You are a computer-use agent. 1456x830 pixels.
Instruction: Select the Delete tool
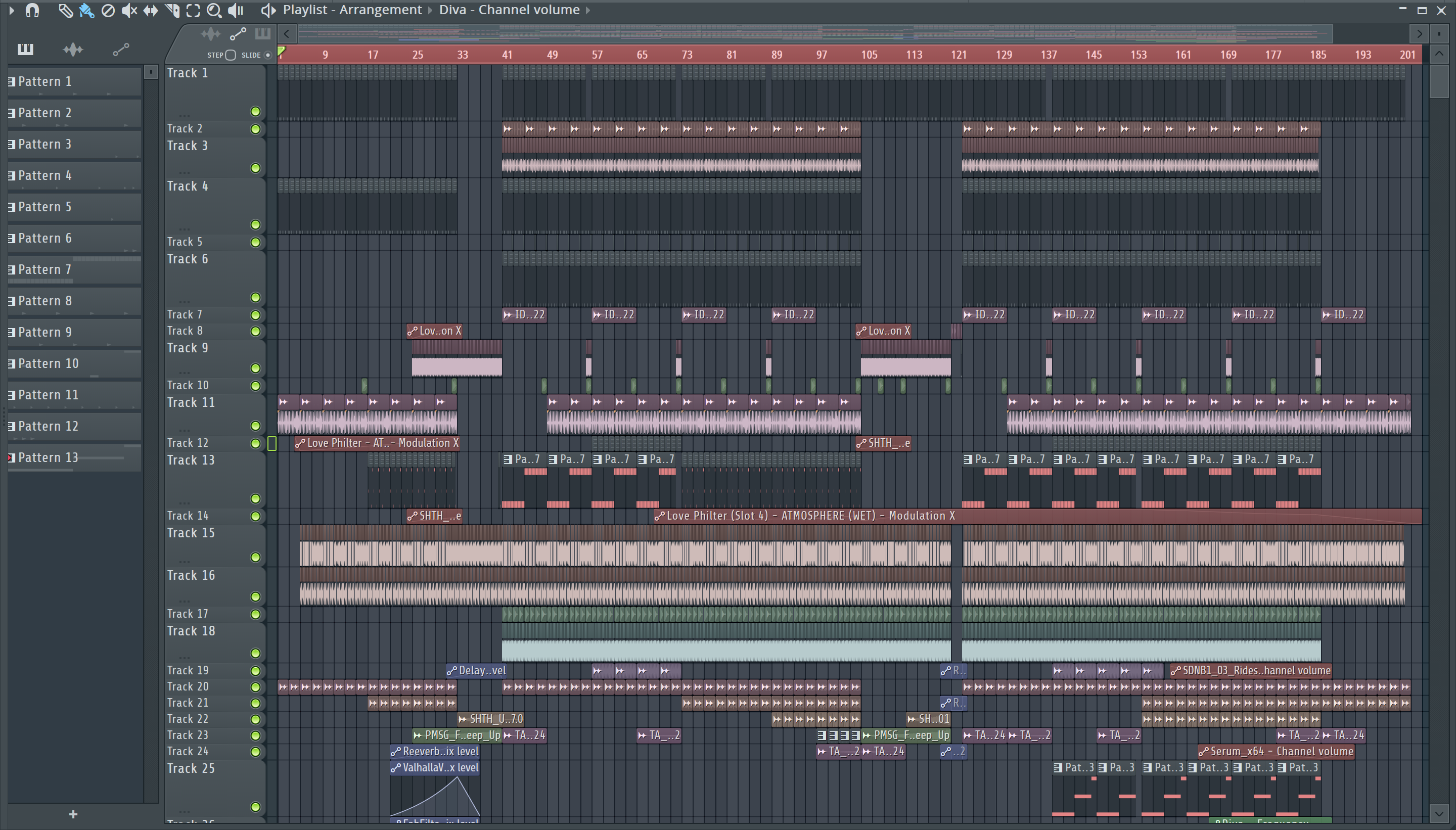point(108,10)
